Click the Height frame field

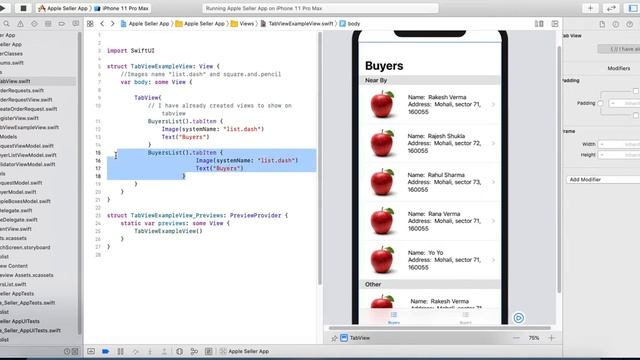click(x=619, y=155)
